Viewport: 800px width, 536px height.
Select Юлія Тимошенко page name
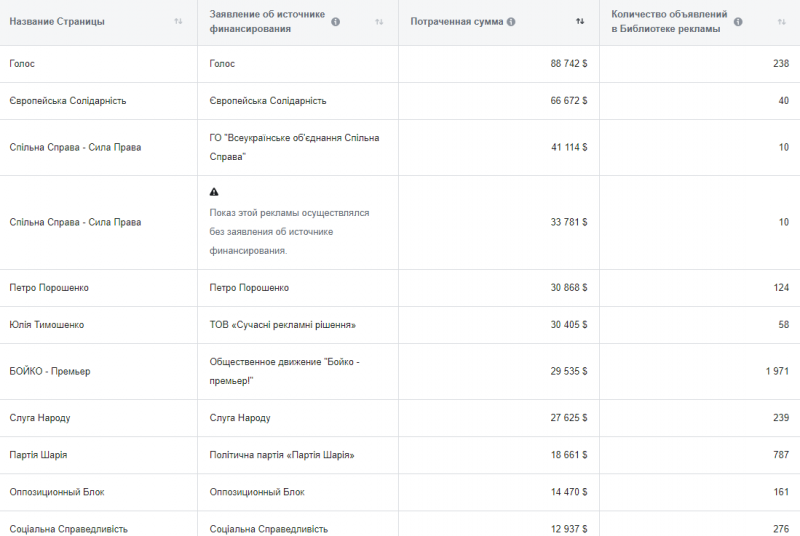pyautogui.click(x=47, y=325)
